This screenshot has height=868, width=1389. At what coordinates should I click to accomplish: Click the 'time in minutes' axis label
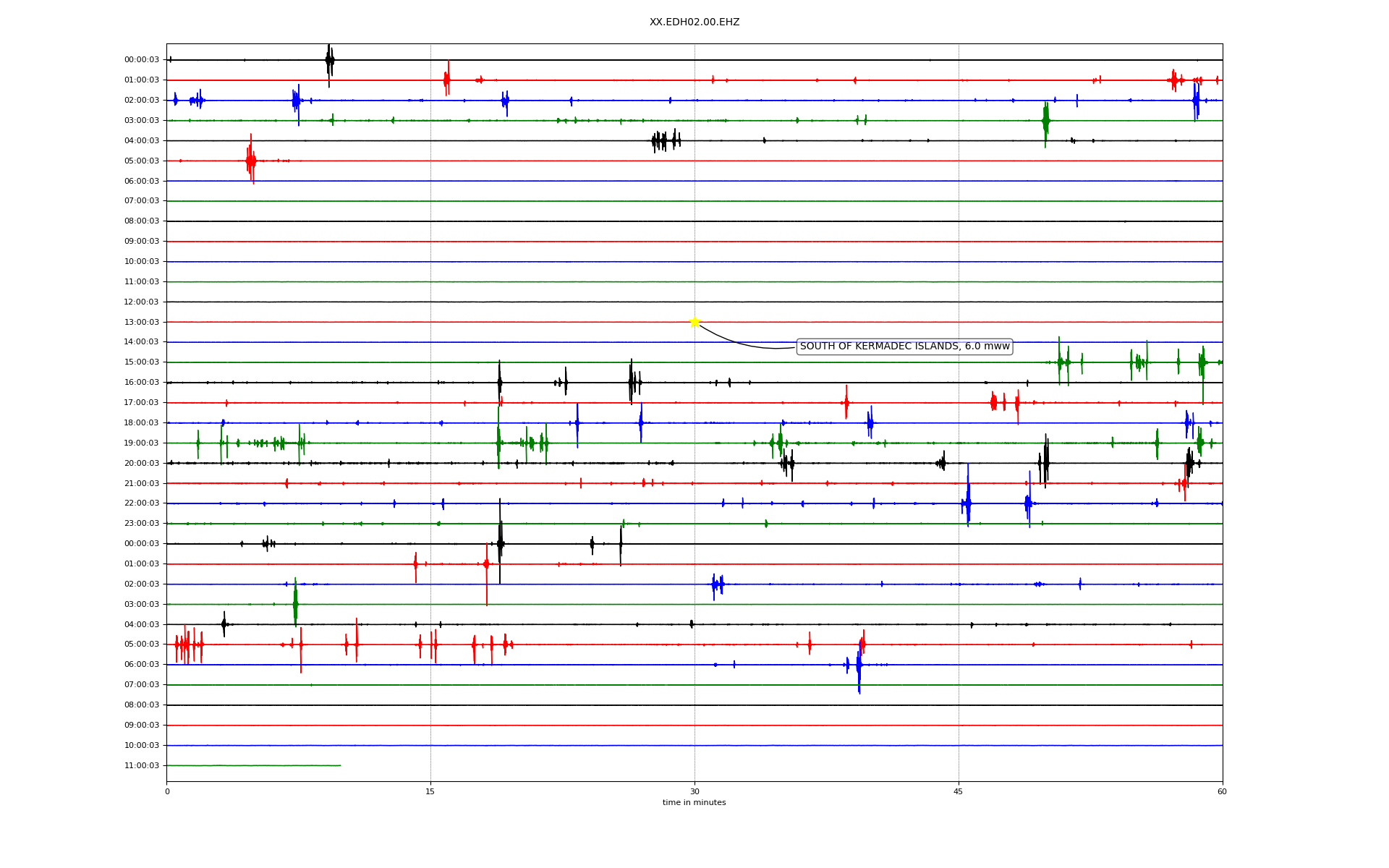[694, 802]
